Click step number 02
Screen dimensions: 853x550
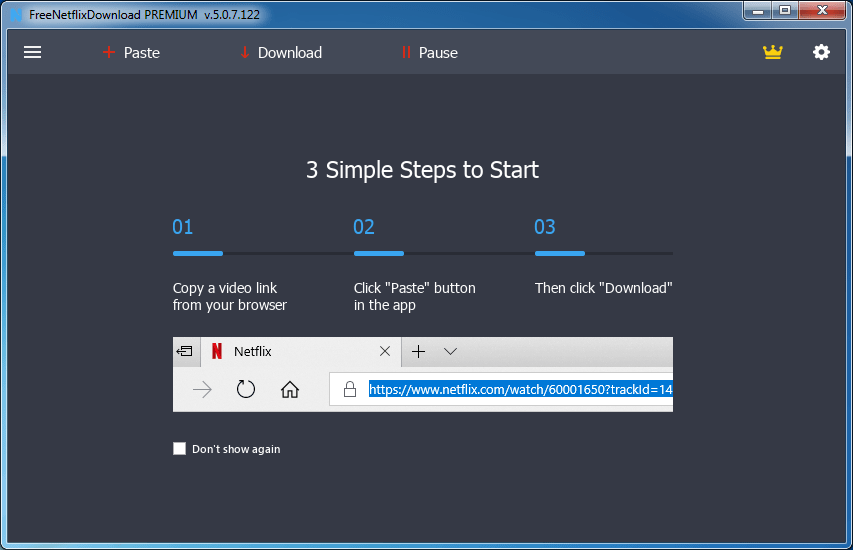pos(364,227)
